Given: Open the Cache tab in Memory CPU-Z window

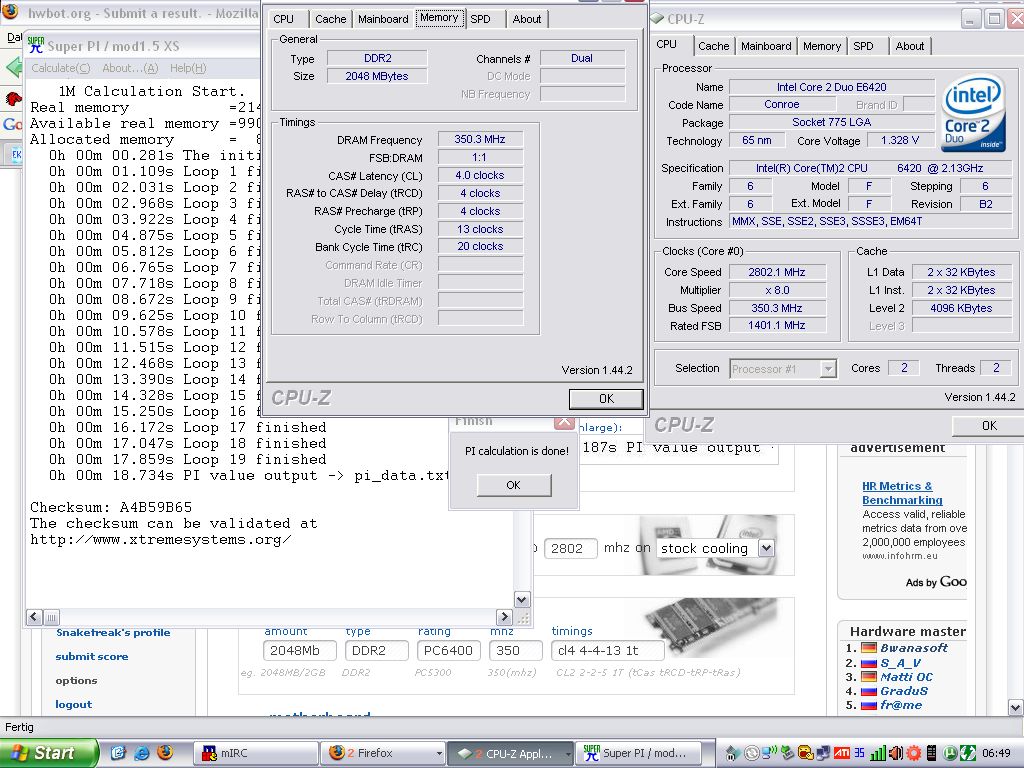Looking at the screenshot, I should pos(330,19).
